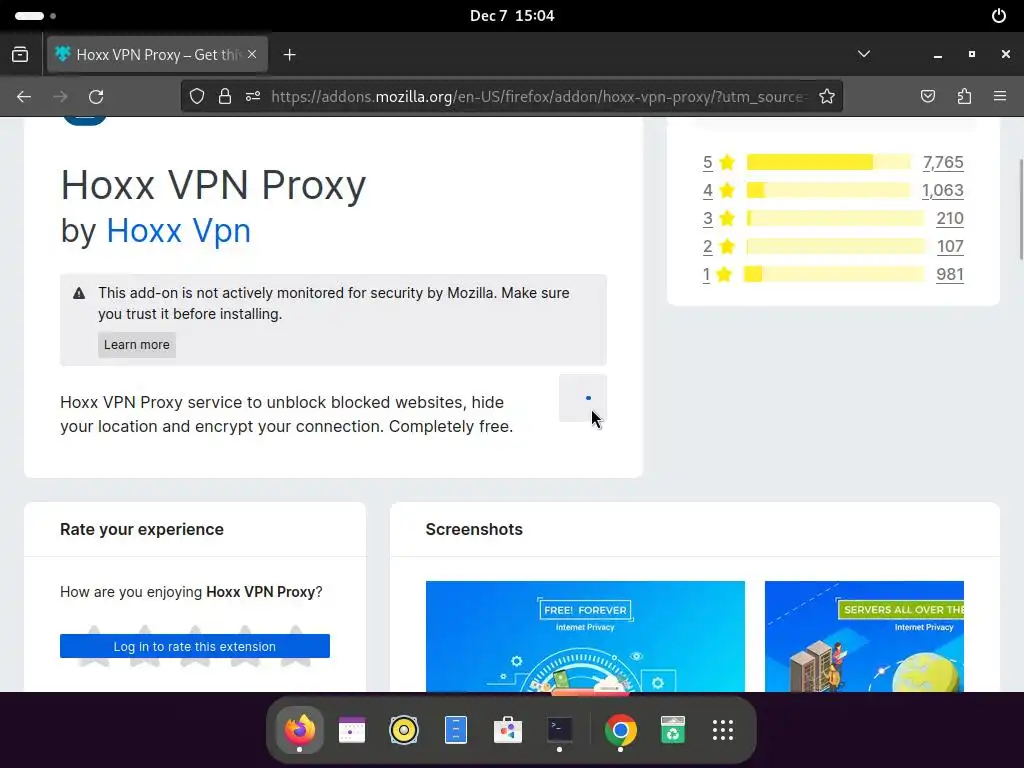Close the Hoxx VPN Proxy tab

(x=252, y=54)
